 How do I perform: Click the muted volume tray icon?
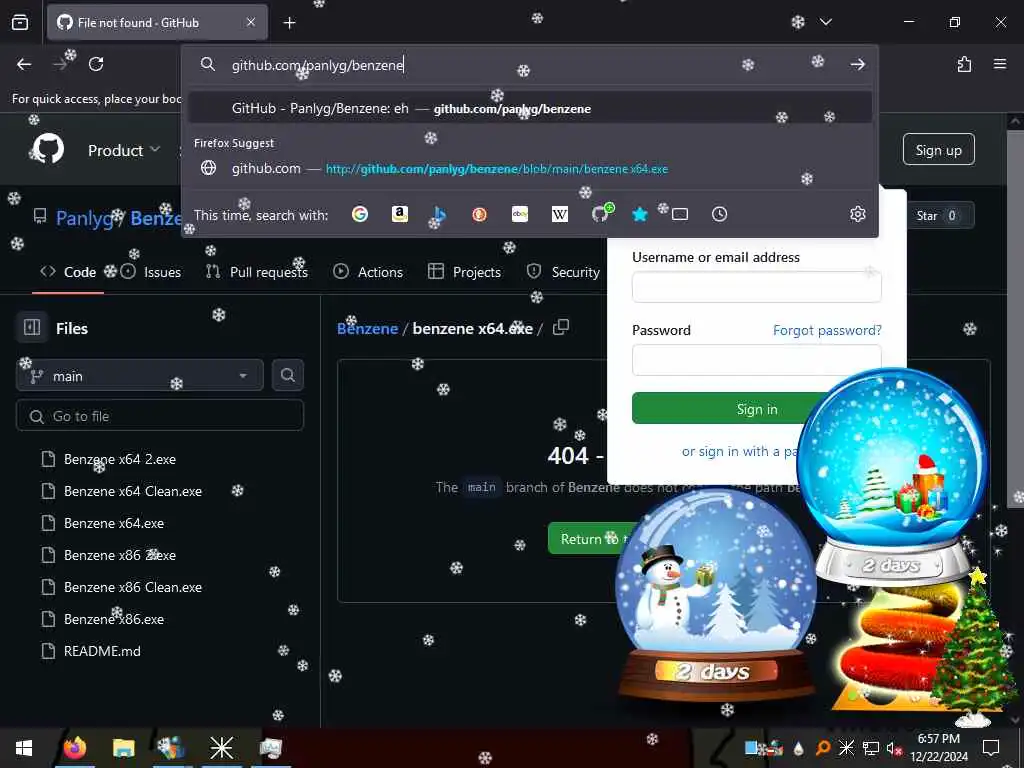click(894, 748)
